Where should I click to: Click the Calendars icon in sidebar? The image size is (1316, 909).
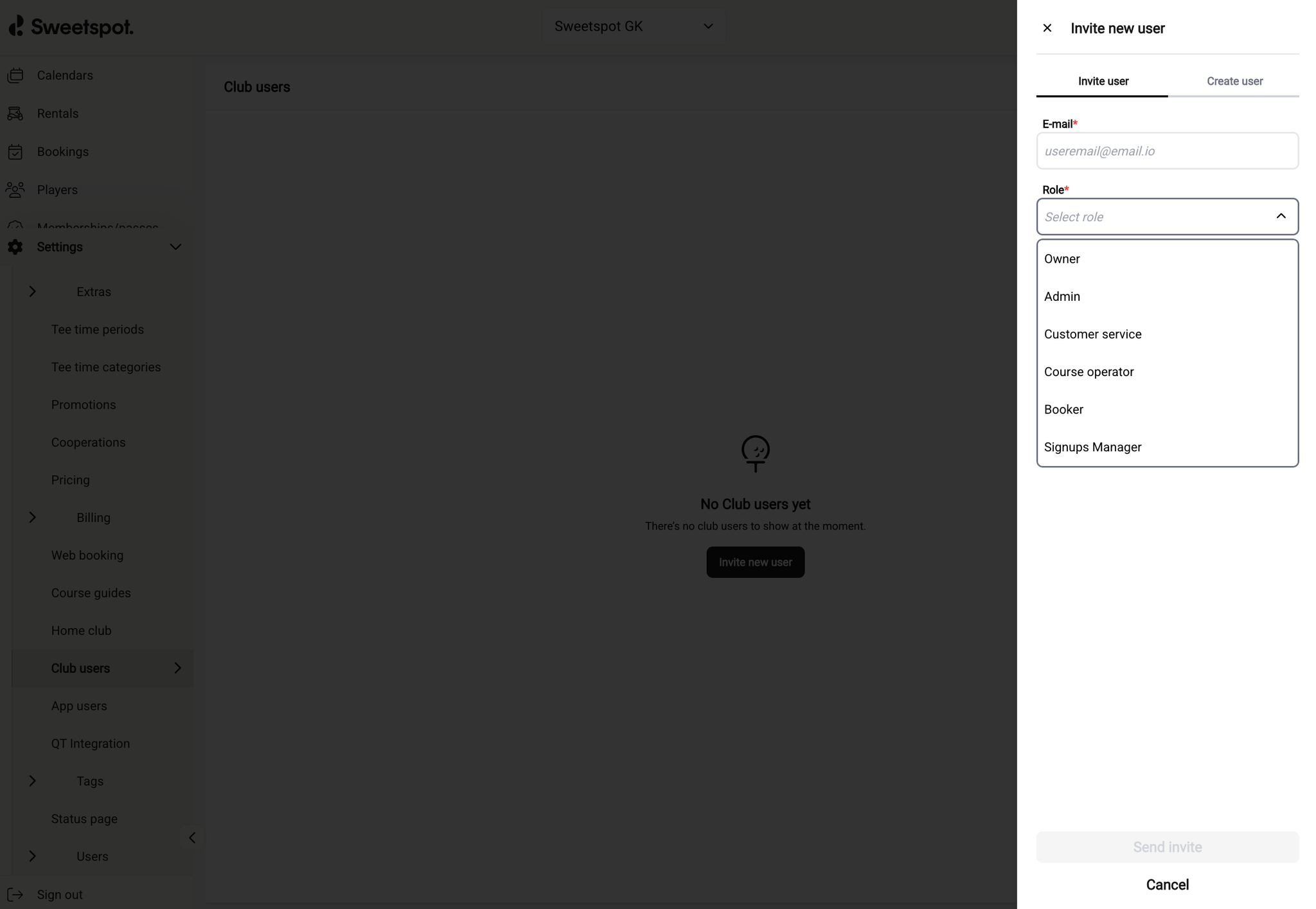tap(15, 75)
